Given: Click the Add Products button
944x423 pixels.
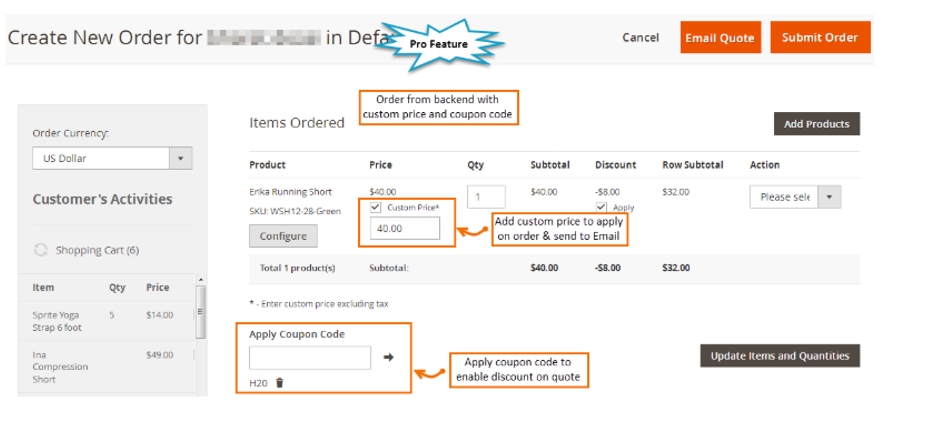Looking at the screenshot, I should pyautogui.click(x=816, y=124).
